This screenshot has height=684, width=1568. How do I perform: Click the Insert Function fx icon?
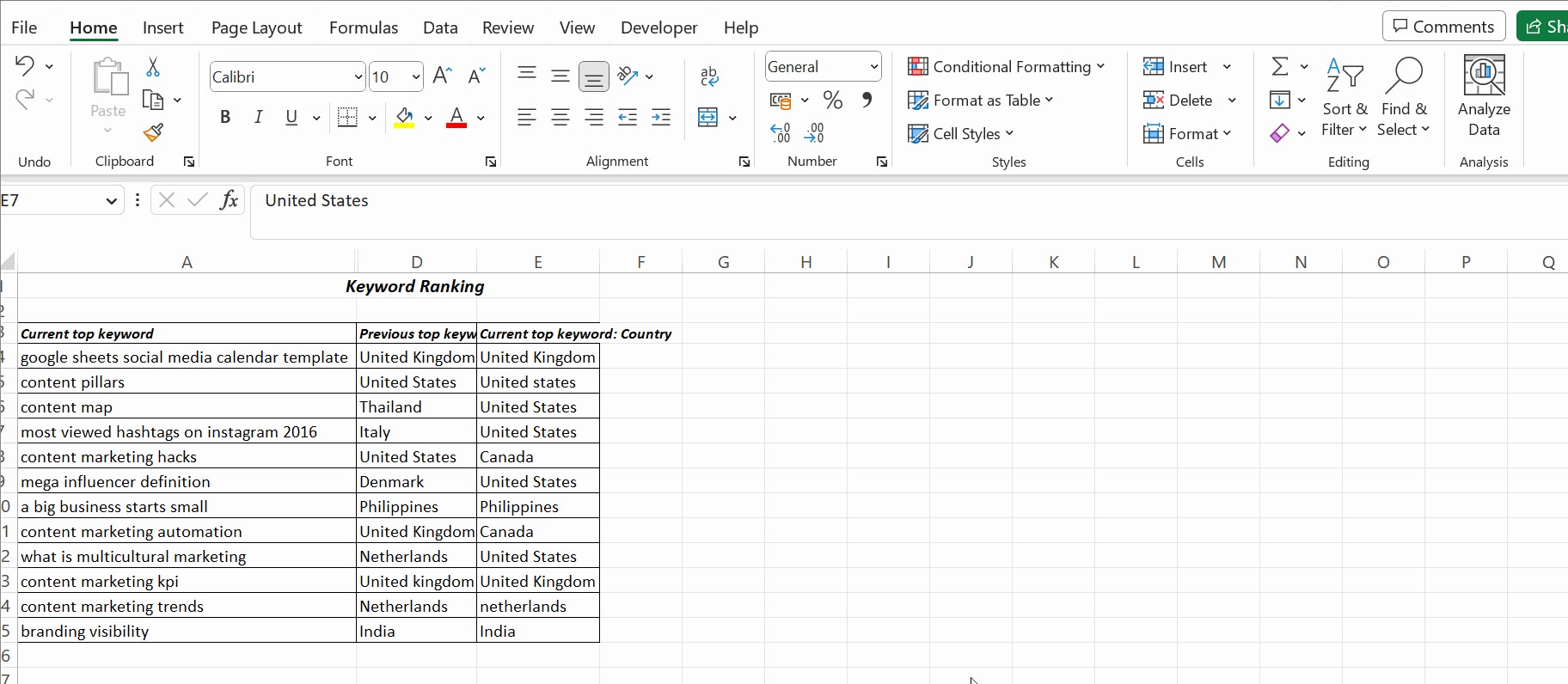coord(229,200)
